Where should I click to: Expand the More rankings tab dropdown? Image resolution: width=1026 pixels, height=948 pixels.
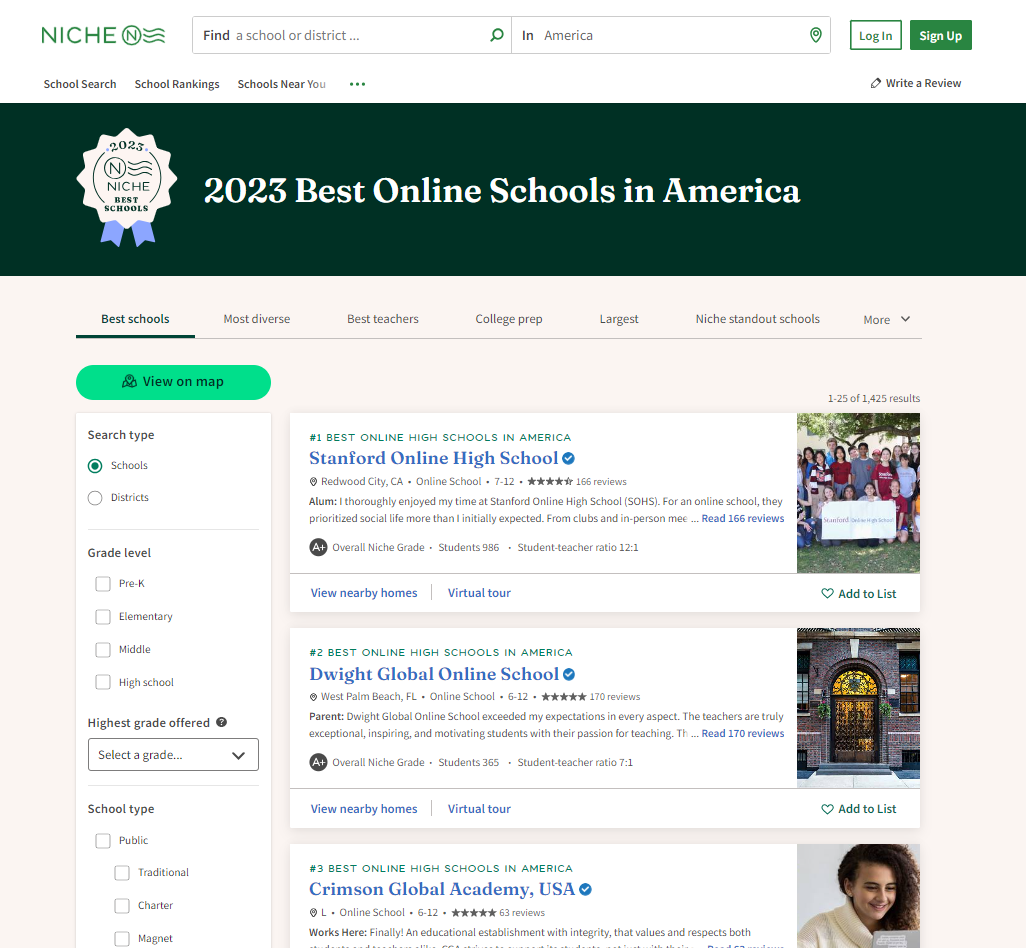point(887,319)
